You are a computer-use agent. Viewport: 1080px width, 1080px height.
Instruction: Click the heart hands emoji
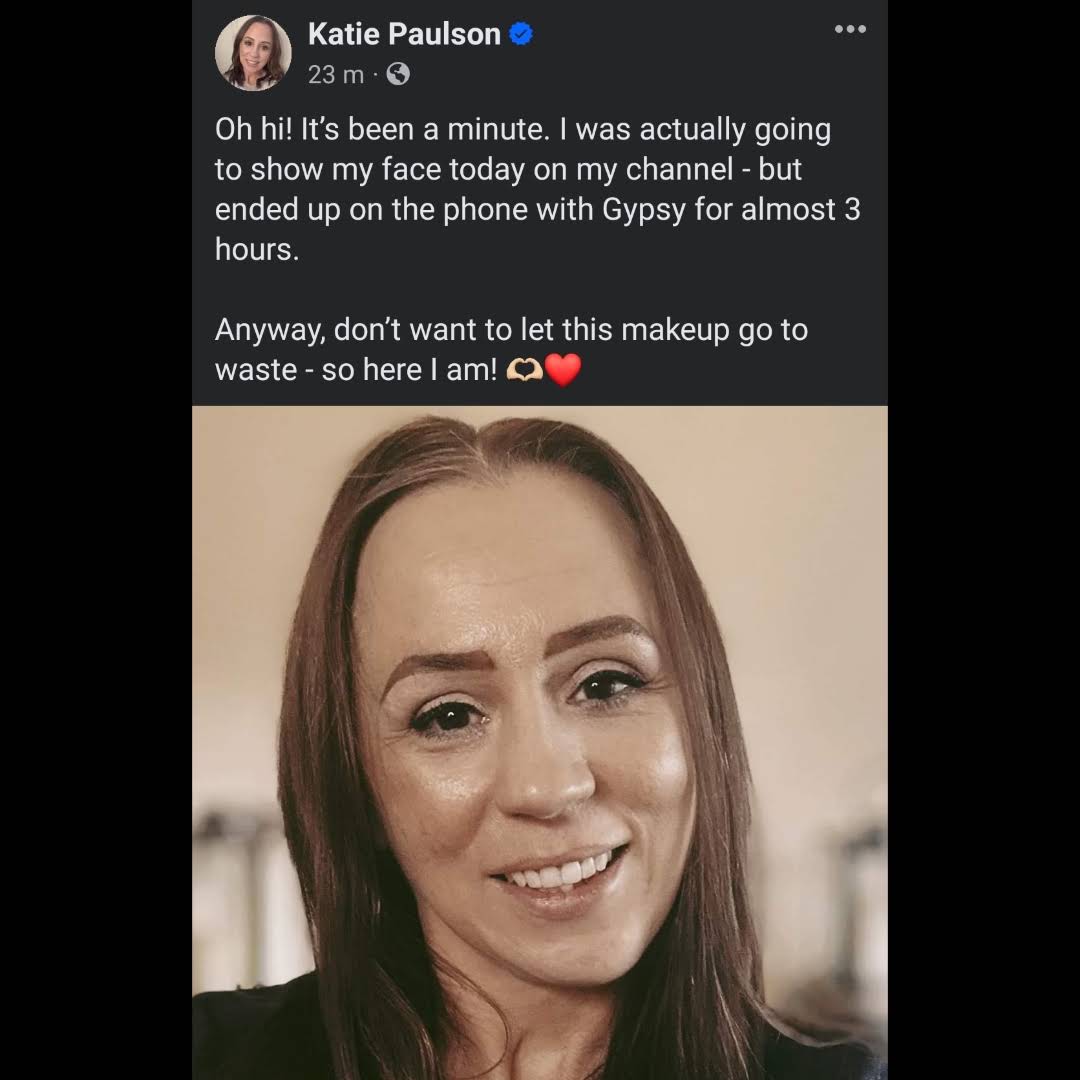(524, 371)
